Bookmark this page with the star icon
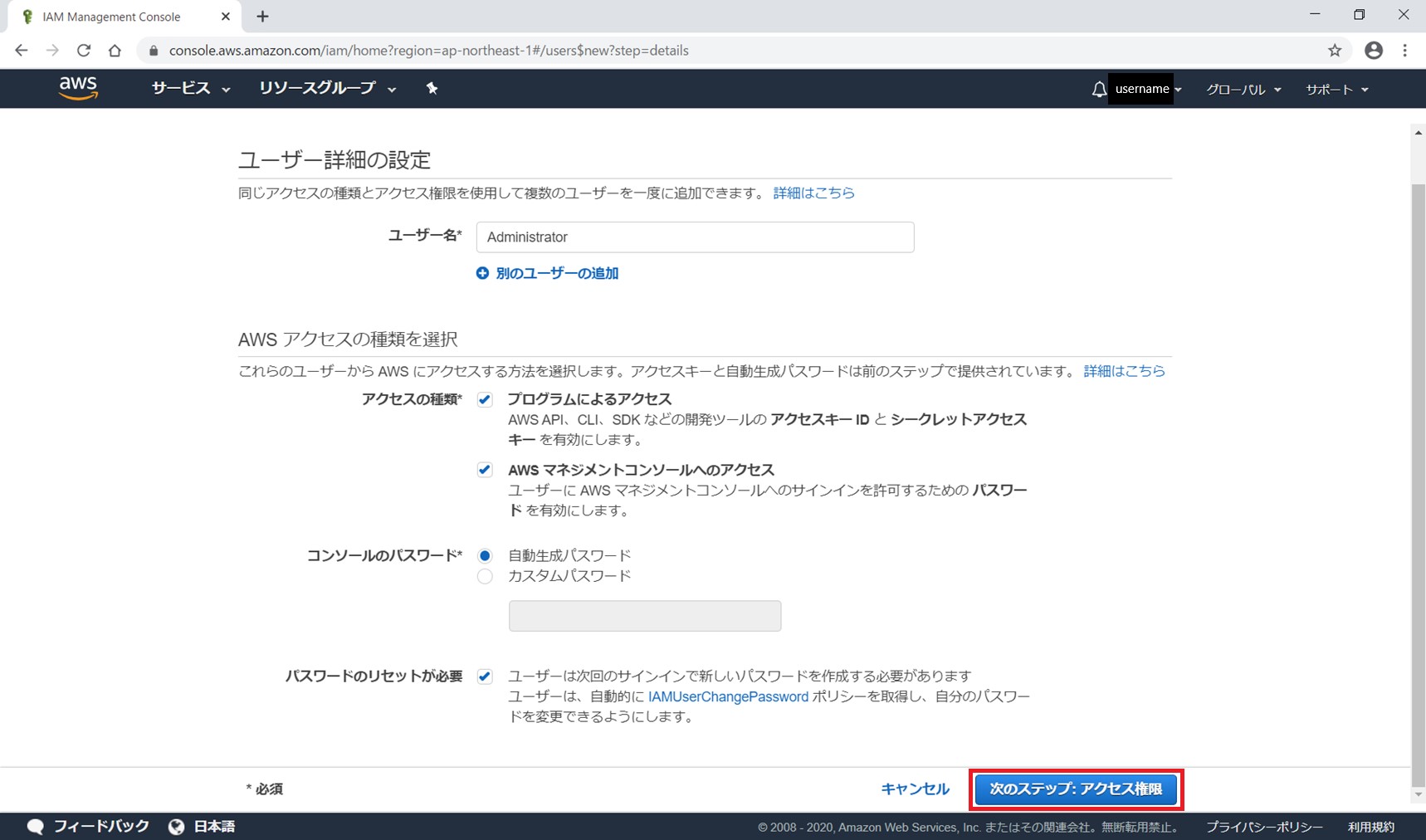This screenshot has width=1426, height=840. coord(1335,51)
